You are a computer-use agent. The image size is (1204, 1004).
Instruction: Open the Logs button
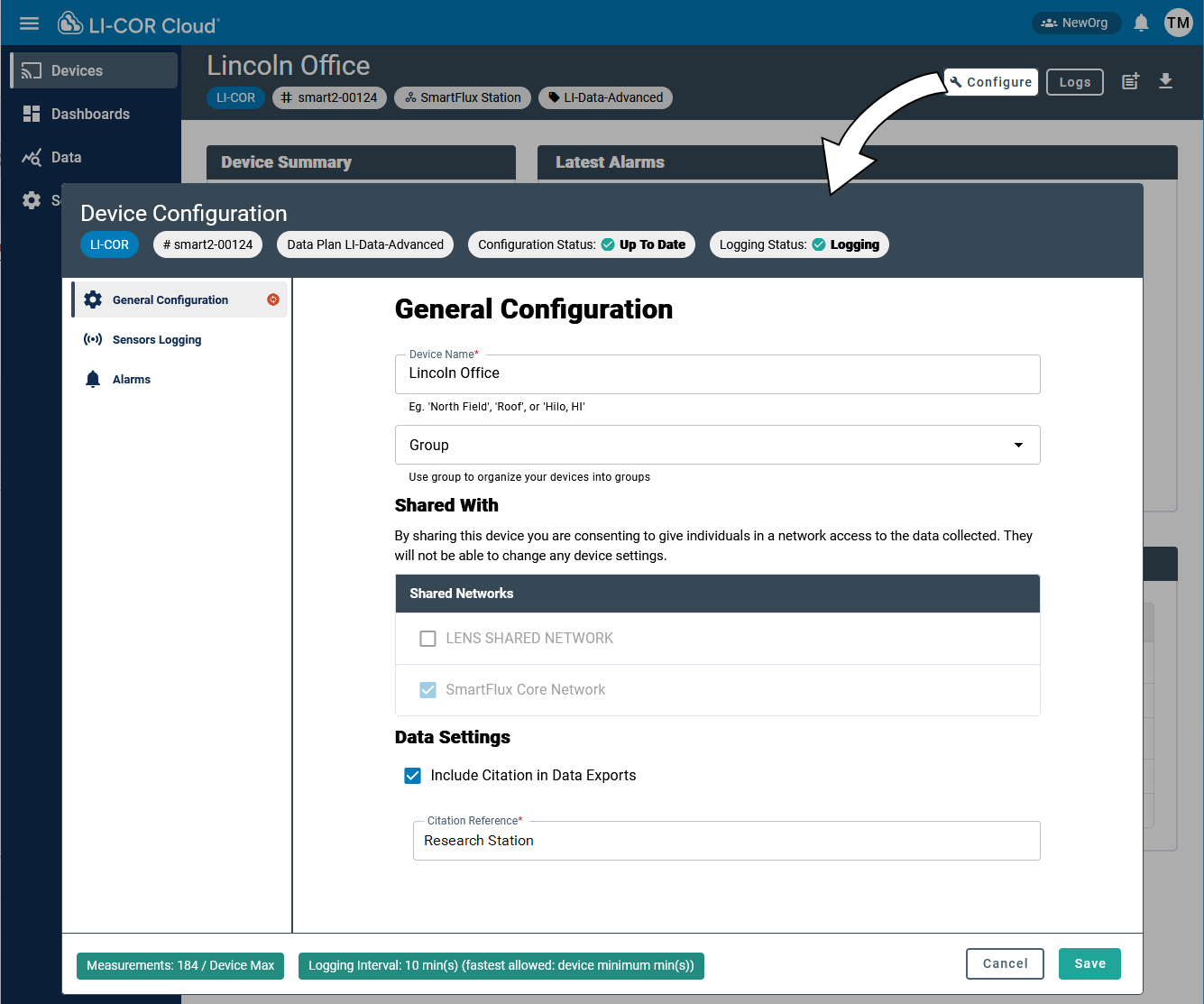(x=1075, y=82)
